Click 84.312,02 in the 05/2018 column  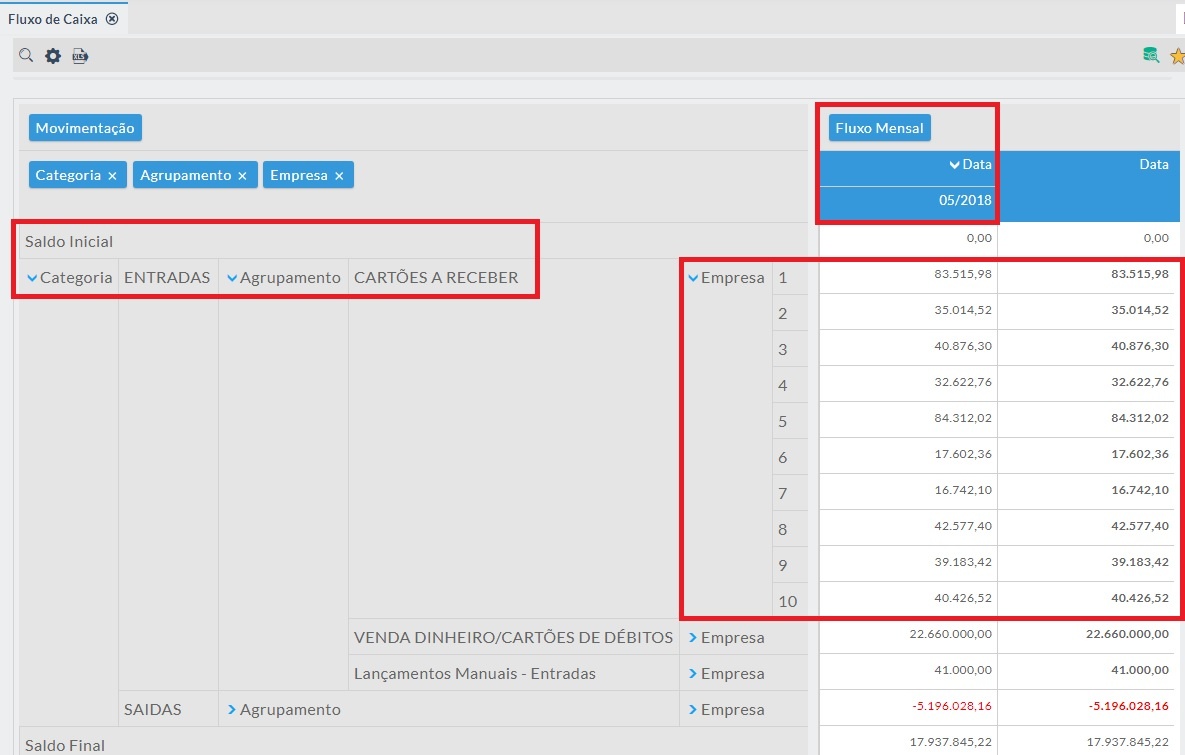point(963,418)
